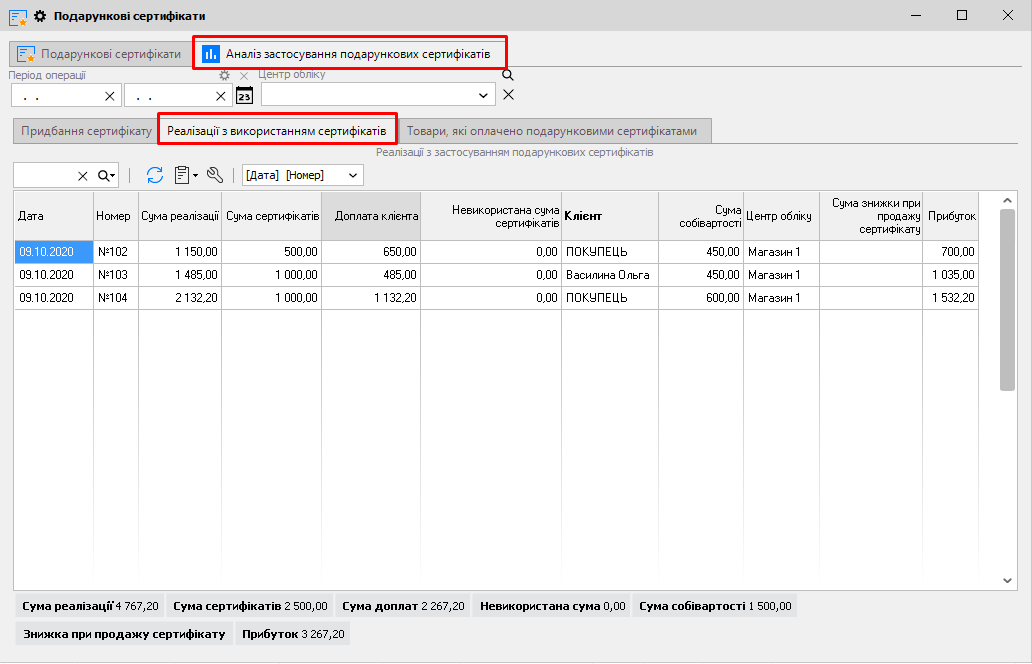Open Товари, які оплачено подарунковими сертифікатами tab
This screenshot has width=1032, height=664.
554,131
